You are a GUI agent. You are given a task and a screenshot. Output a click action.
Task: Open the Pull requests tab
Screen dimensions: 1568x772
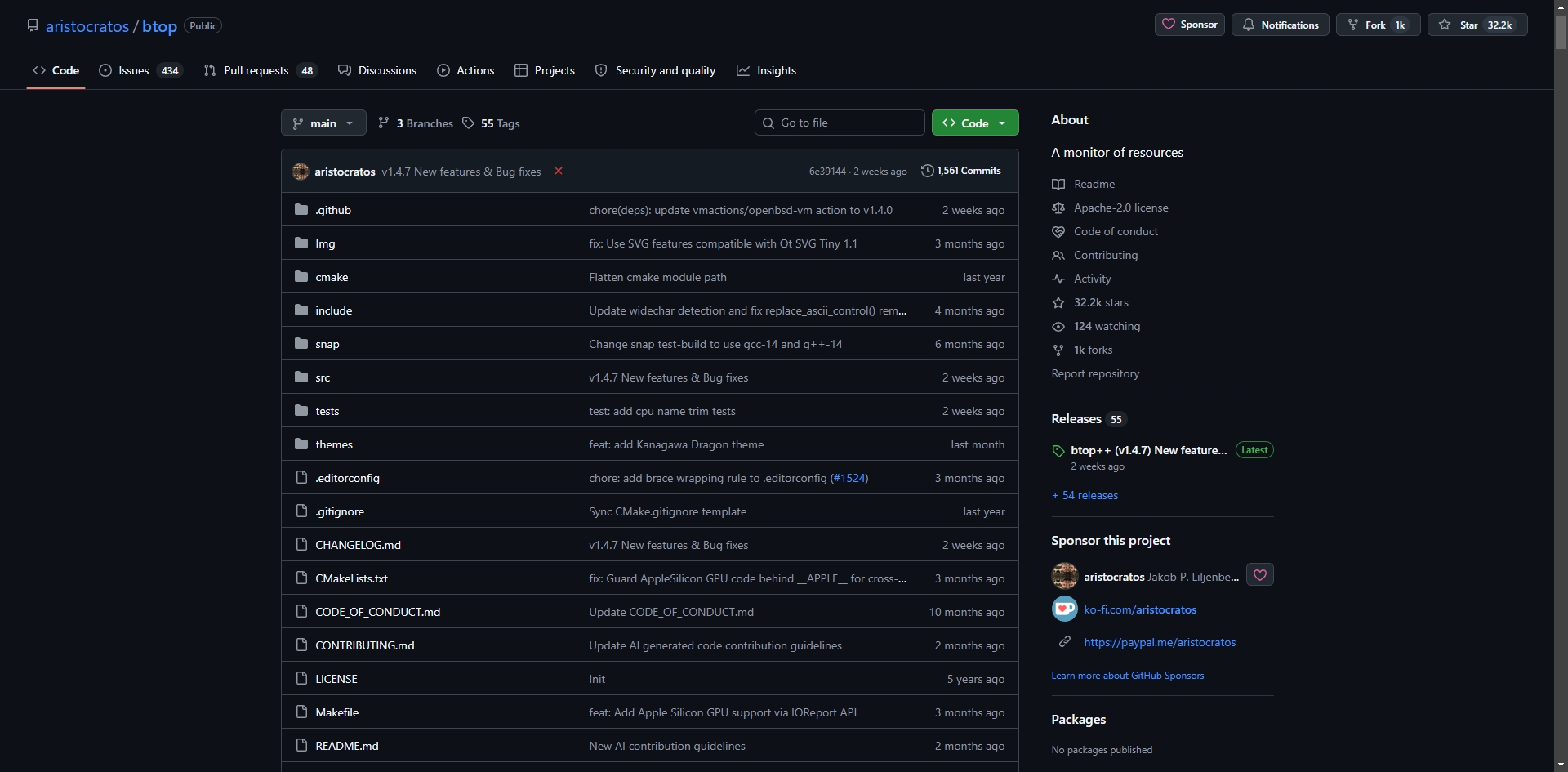pos(260,70)
